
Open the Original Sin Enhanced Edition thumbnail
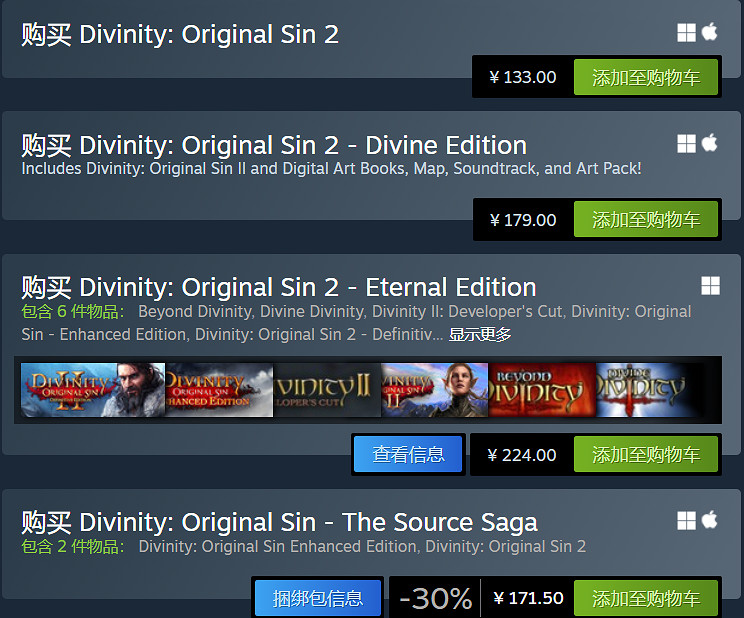coord(219,390)
